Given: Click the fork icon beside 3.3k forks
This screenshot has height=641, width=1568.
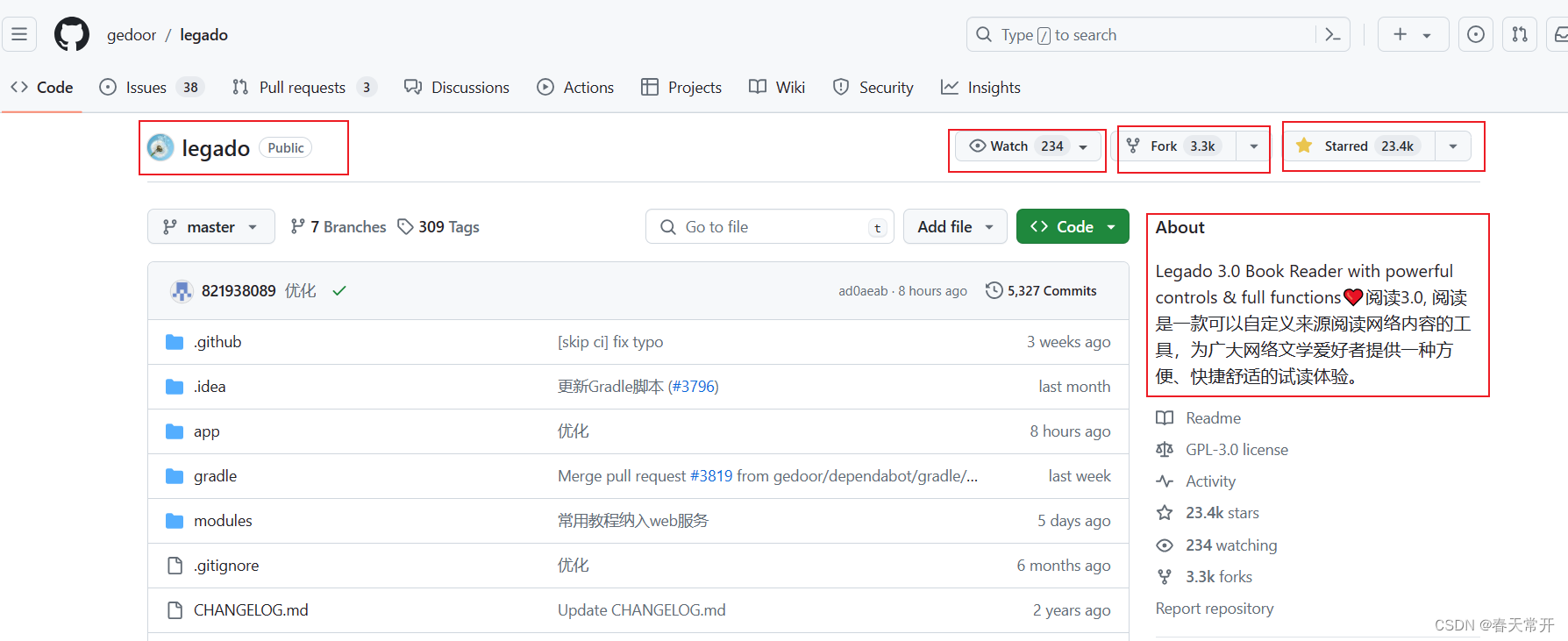Looking at the screenshot, I should 1165,577.
